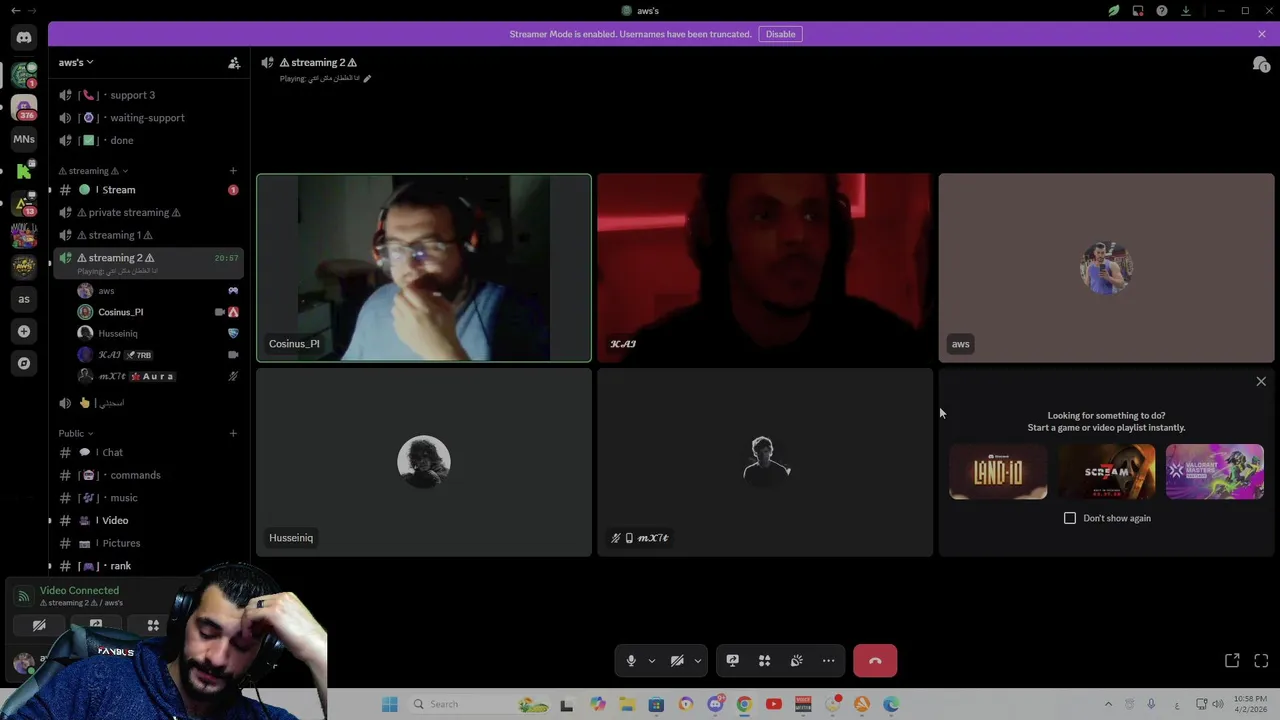The width and height of the screenshot is (1280, 720).
Task: Start an activity button in call bar
Action: coord(764,661)
